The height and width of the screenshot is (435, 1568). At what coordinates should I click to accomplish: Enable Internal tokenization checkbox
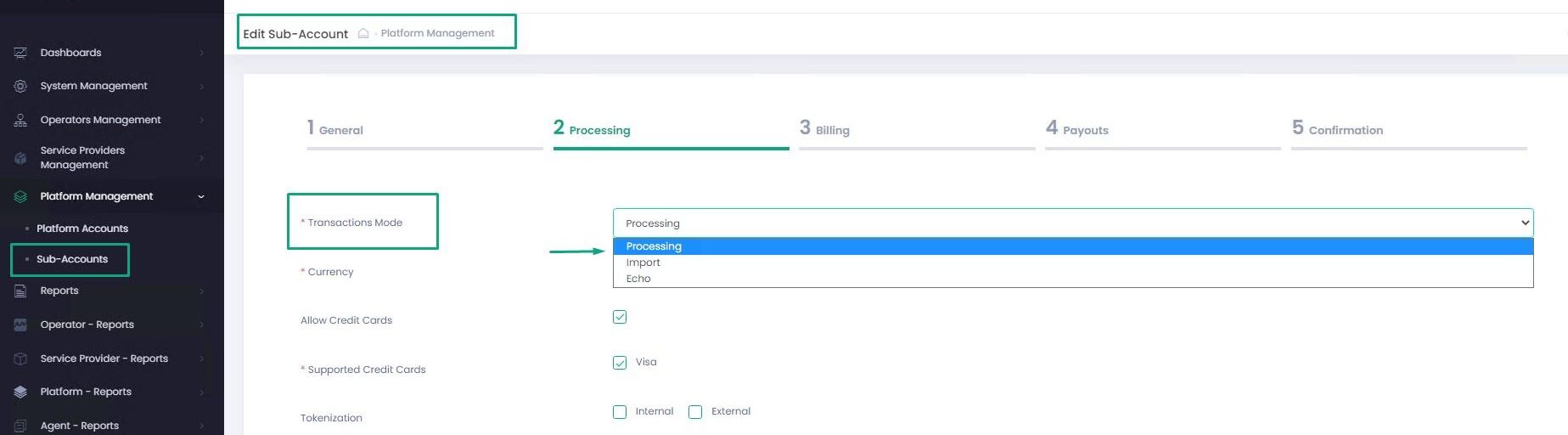point(620,412)
